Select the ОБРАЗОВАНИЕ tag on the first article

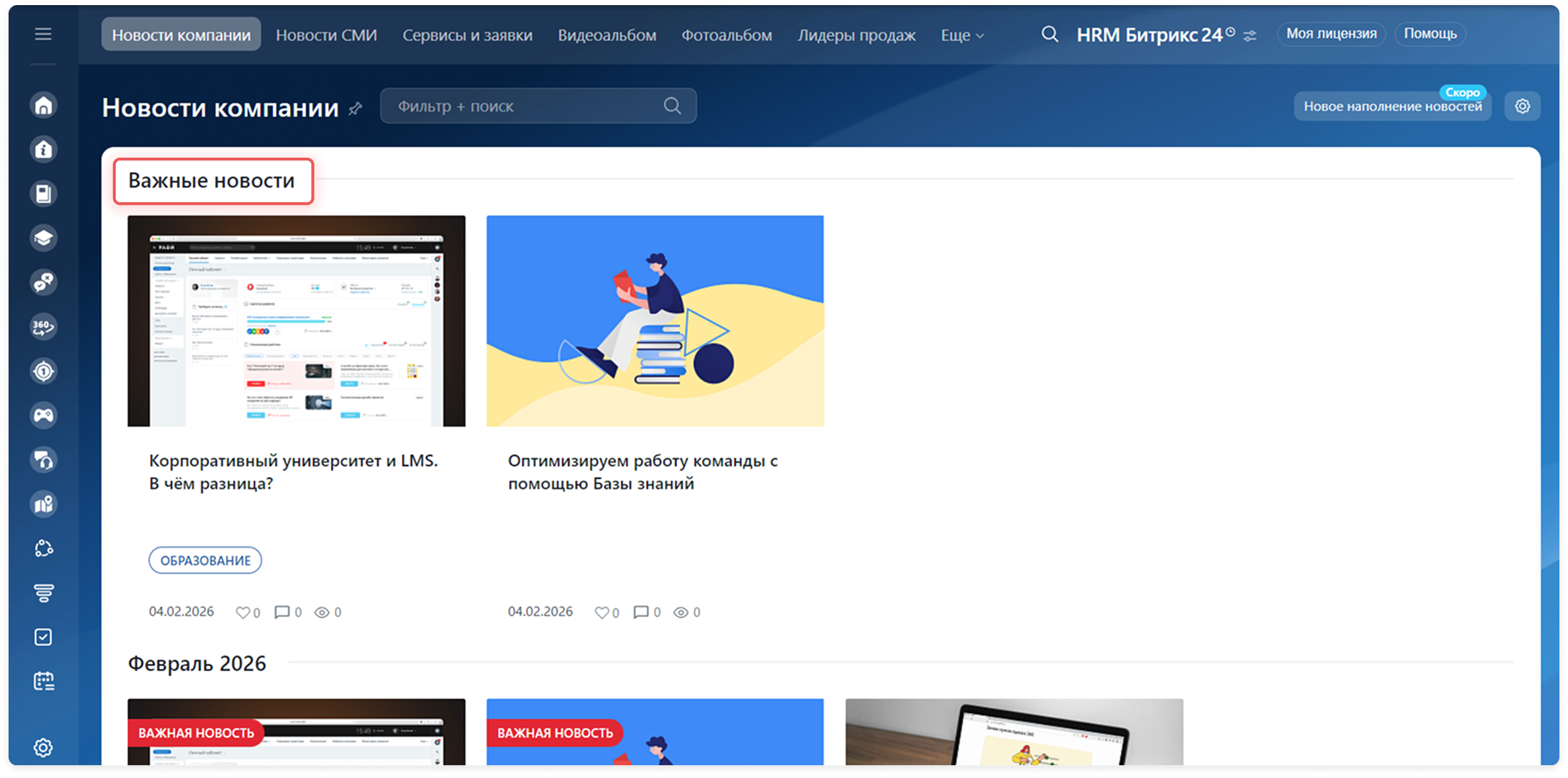tap(206, 560)
